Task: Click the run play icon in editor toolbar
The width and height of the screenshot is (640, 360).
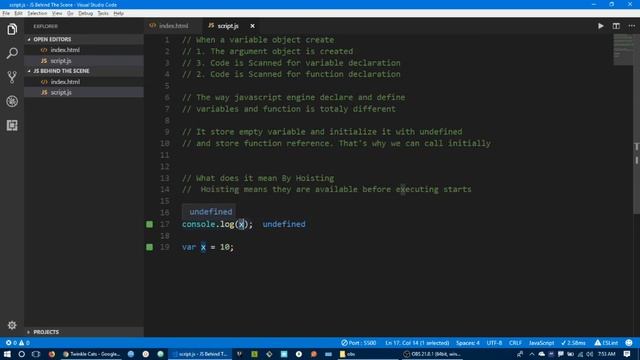Action: (x=600, y=26)
